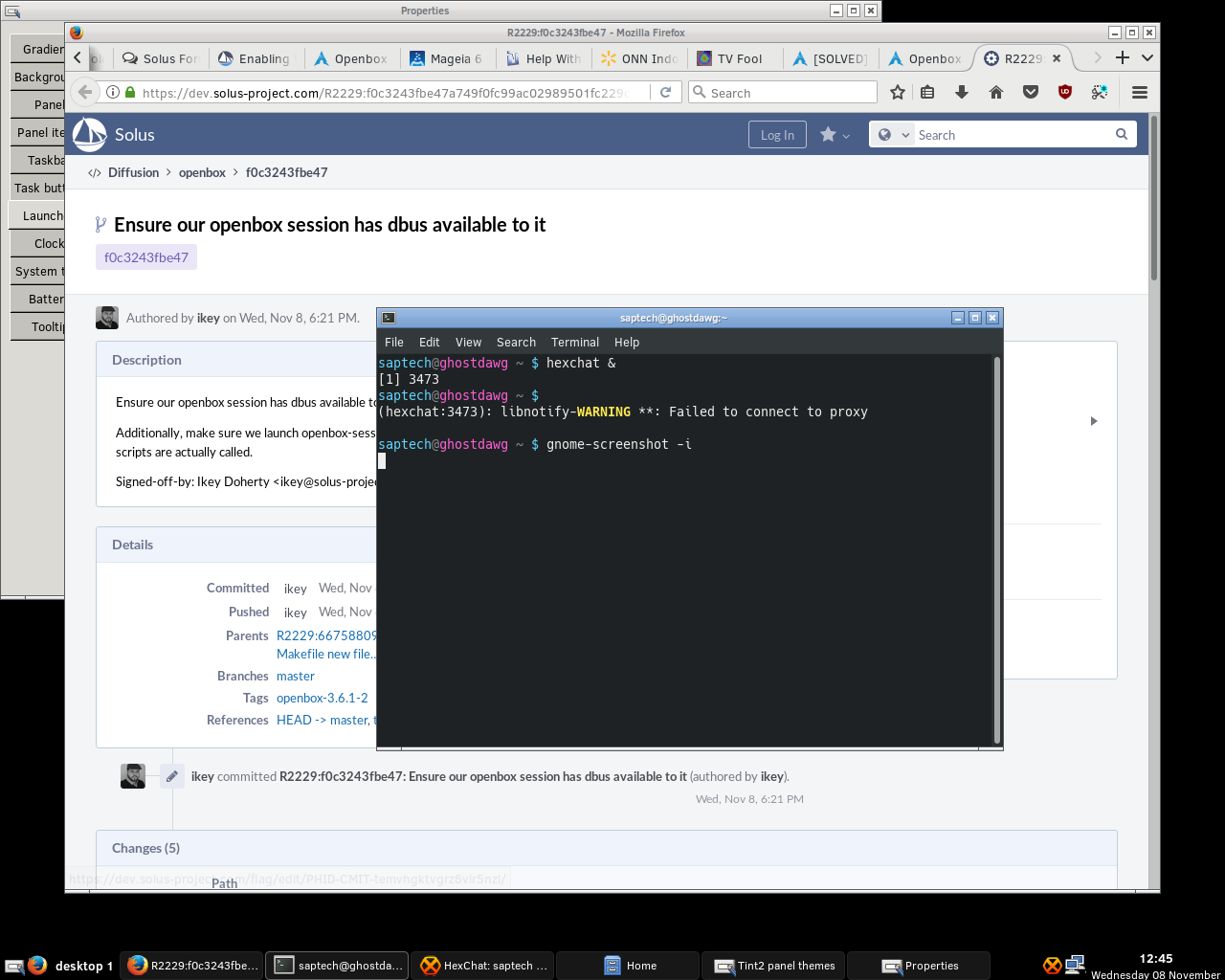Click the Firefox launcher icon in the panel
Viewport: 1225px width, 980px height.
pos(37,965)
